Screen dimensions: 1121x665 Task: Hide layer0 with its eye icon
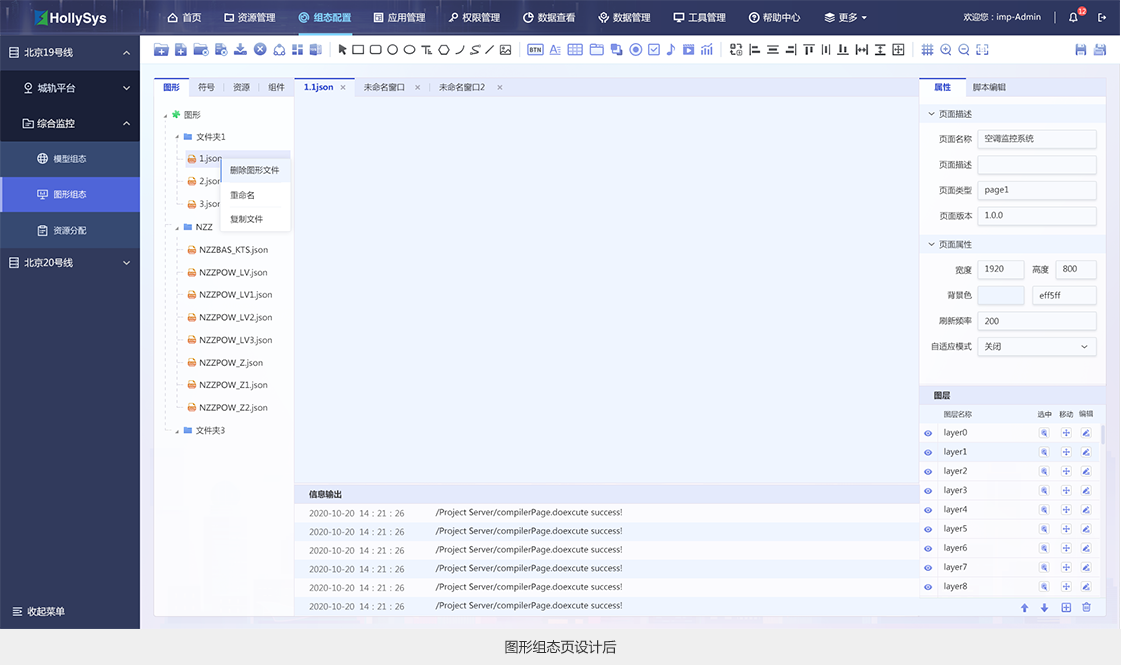[x=928, y=433]
